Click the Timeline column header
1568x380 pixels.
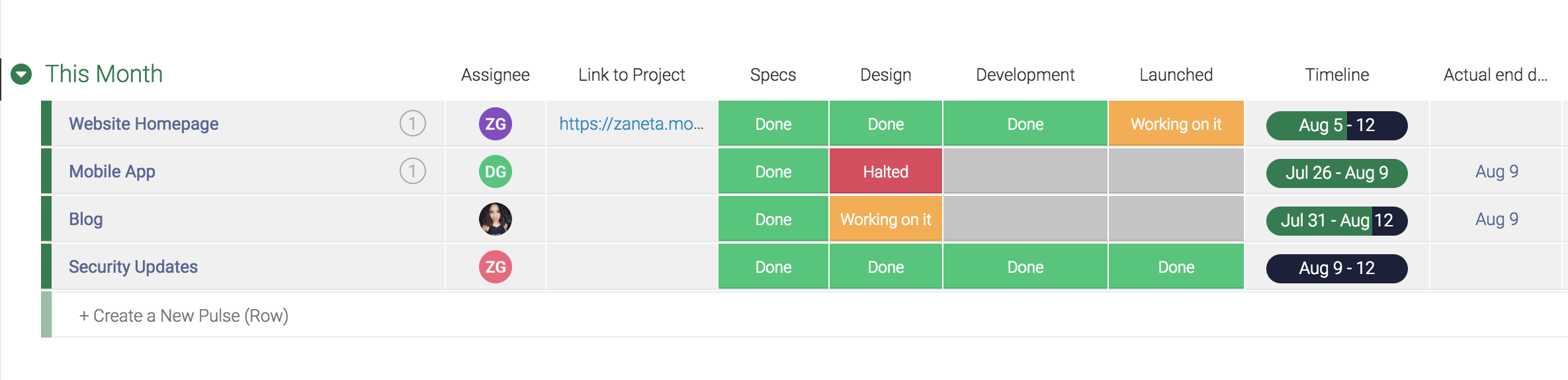(x=1336, y=75)
